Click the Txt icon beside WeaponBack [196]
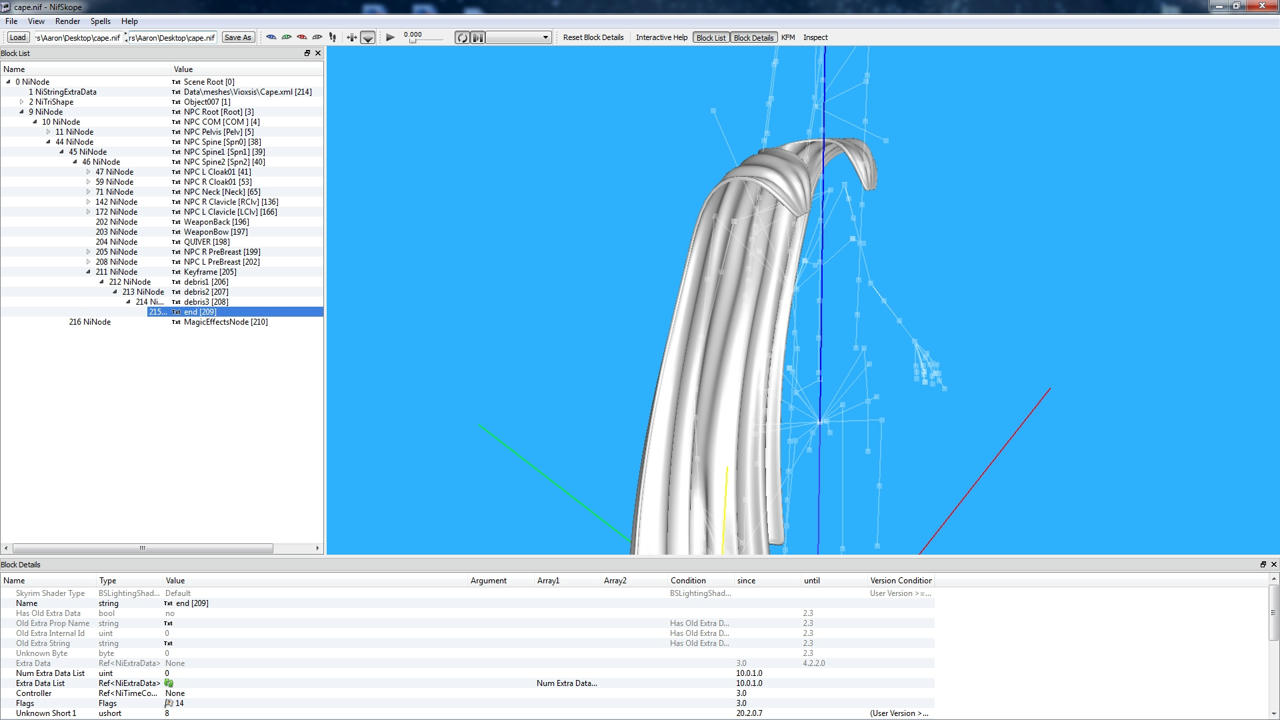Image resolution: width=1280 pixels, height=720 pixels. [176, 222]
